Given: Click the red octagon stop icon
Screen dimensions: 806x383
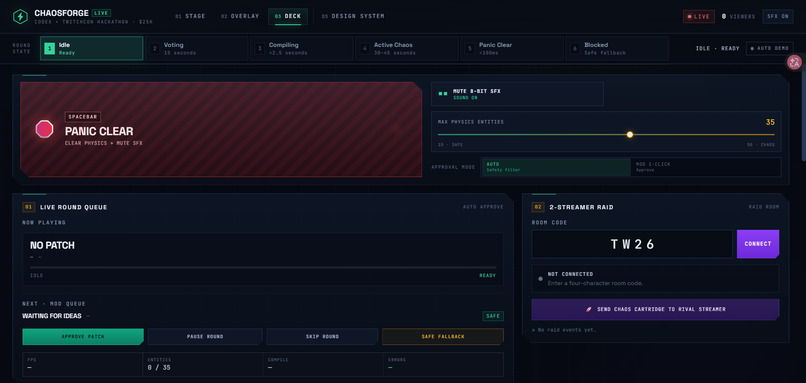Looking at the screenshot, I should coord(44,129).
